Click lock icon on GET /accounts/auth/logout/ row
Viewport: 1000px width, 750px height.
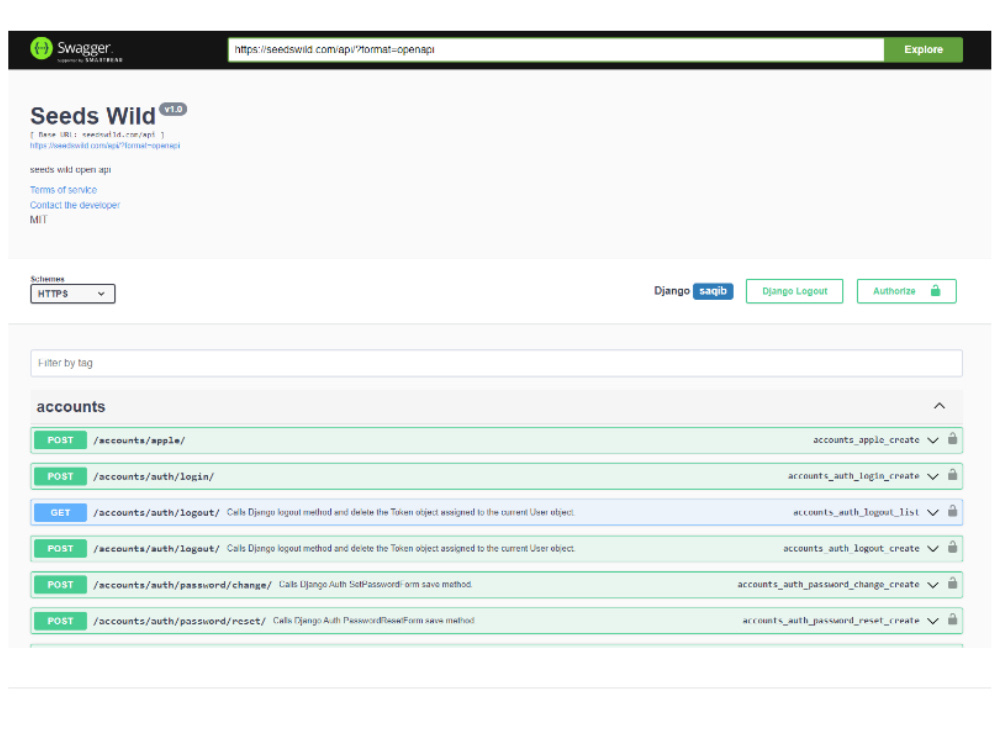point(952,511)
